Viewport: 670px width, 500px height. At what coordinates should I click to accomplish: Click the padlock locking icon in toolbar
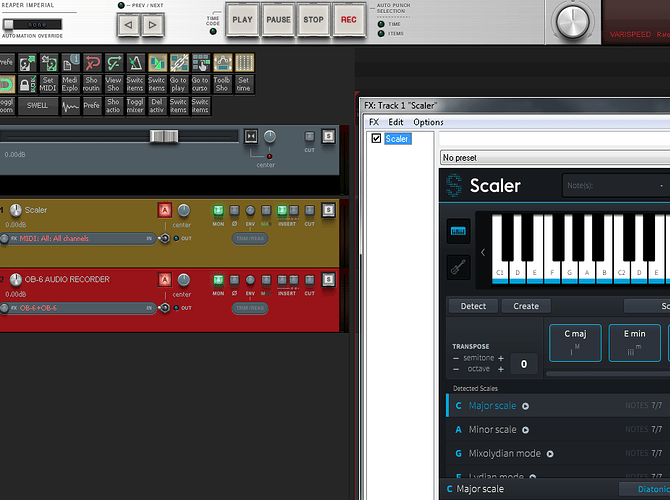[x=27, y=84]
